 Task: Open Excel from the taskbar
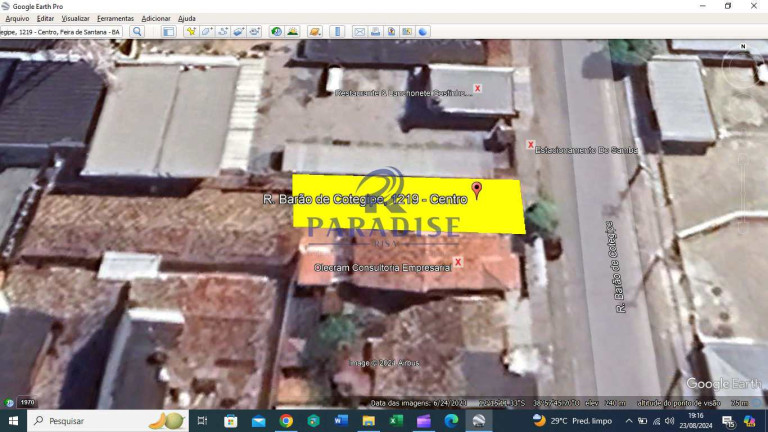[396, 421]
